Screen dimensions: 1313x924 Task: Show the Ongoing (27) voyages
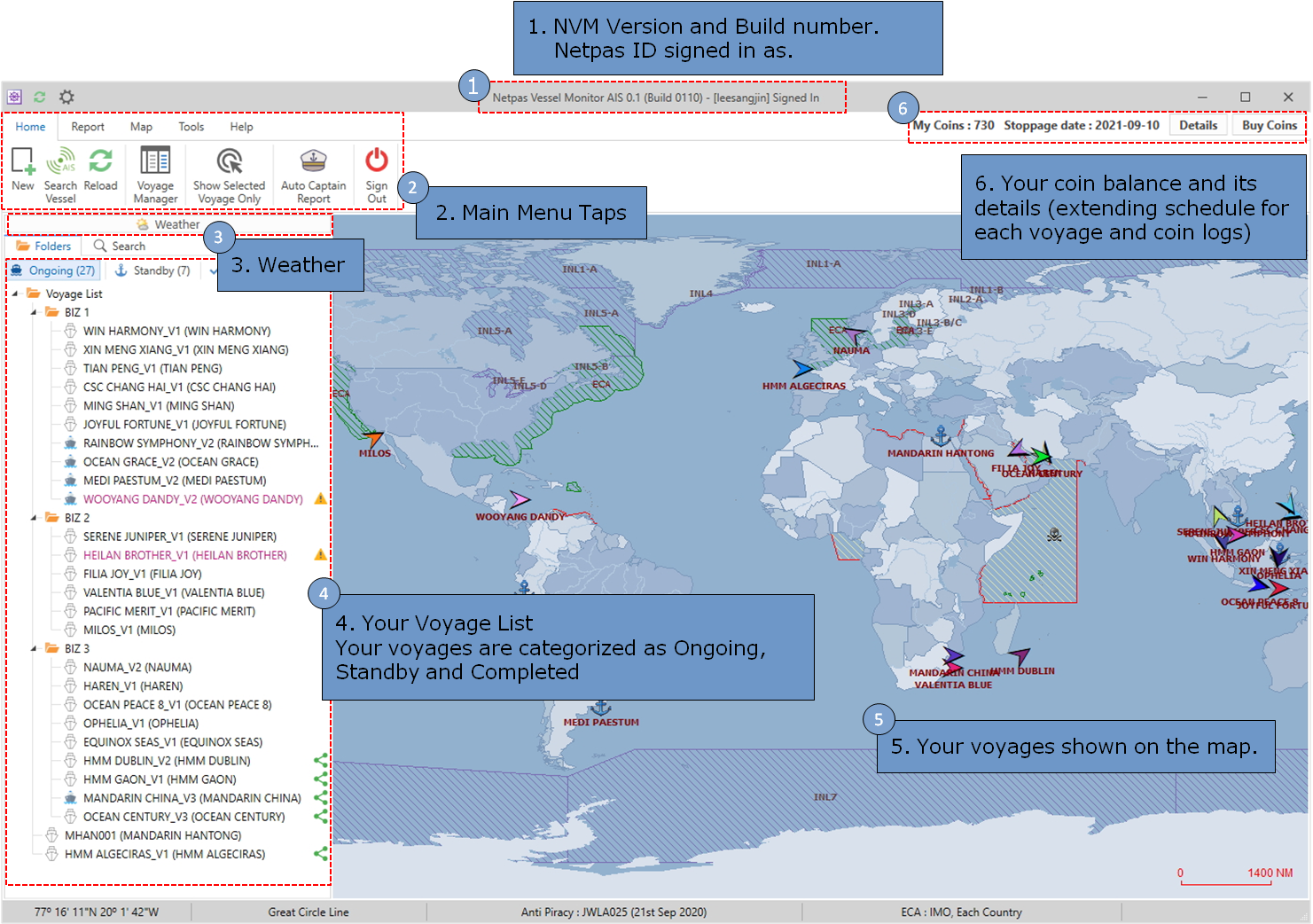pyautogui.click(x=52, y=270)
